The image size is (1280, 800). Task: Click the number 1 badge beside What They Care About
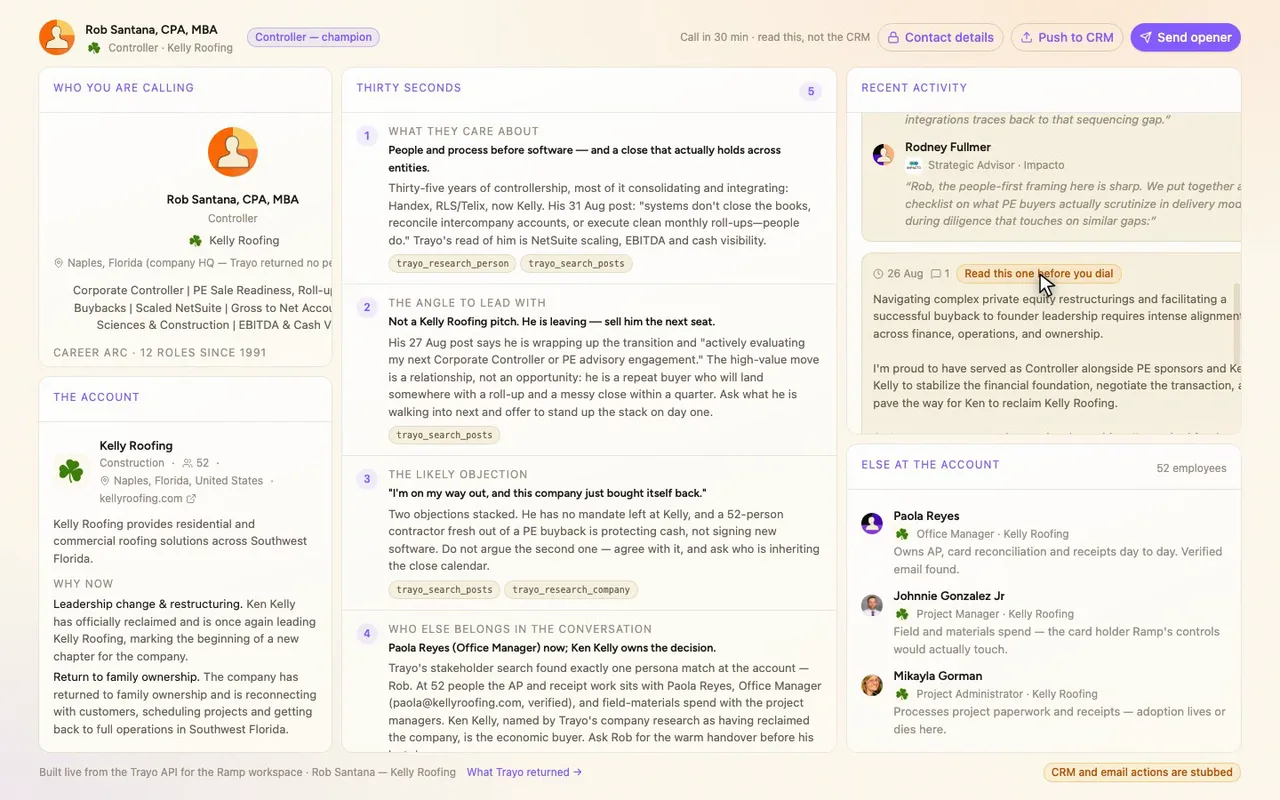coord(367,136)
